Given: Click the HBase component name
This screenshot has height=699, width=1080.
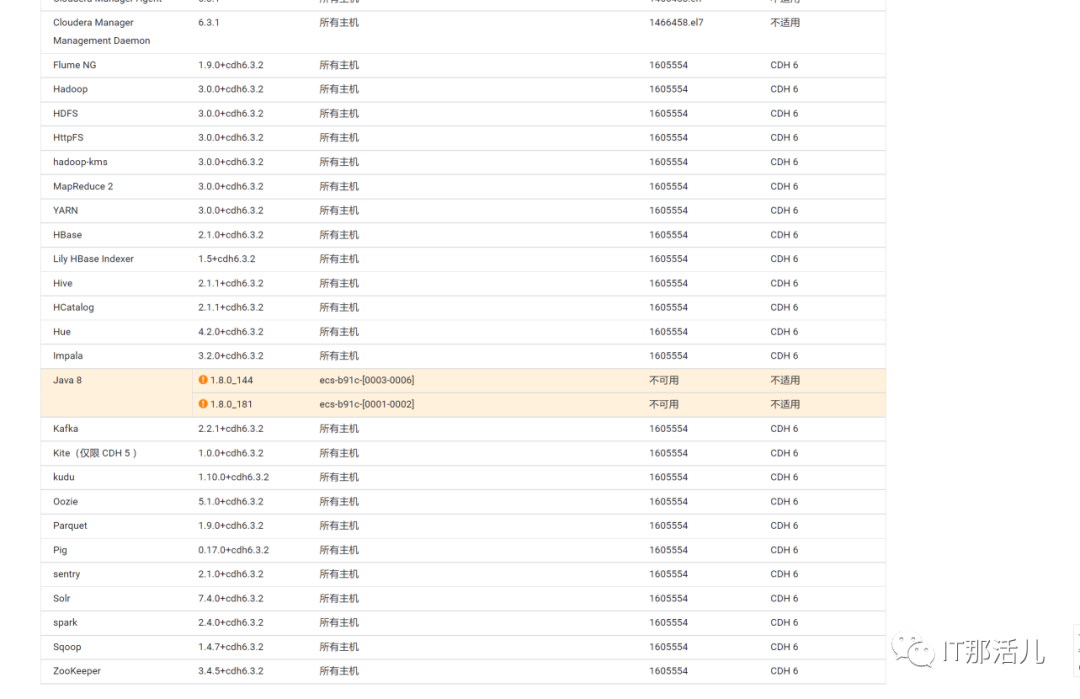Looking at the screenshot, I should [x=68, y=234].
